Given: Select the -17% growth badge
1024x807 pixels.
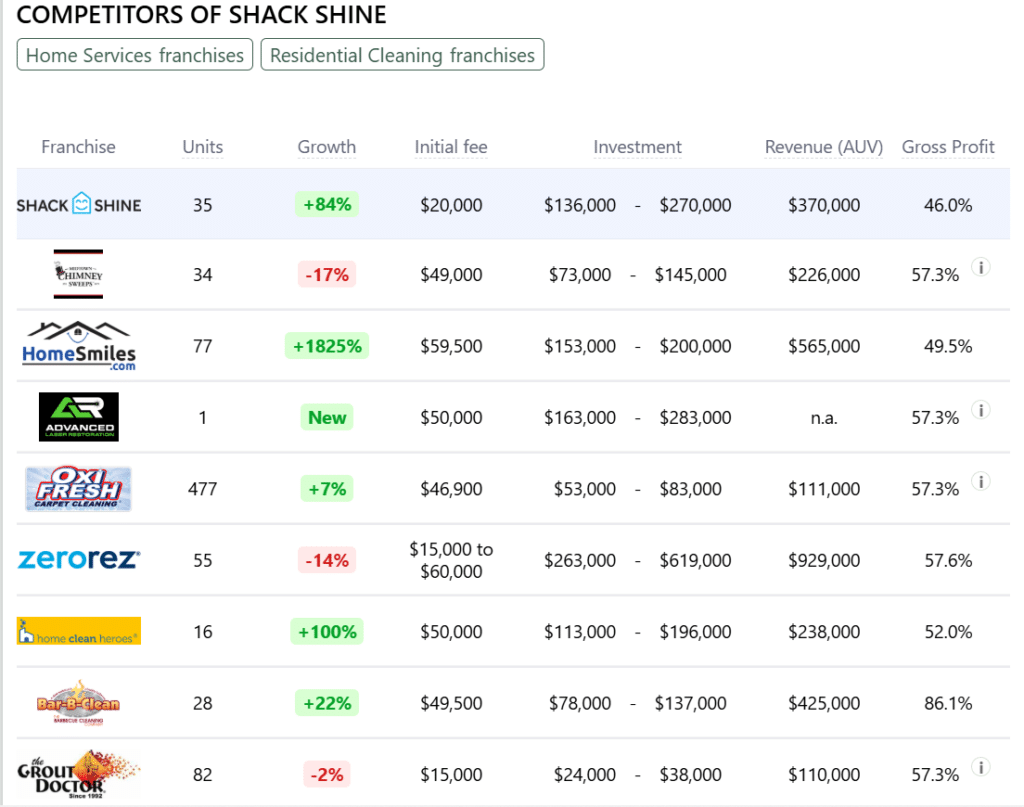Looking at the screenshot, I should point(327,274).
